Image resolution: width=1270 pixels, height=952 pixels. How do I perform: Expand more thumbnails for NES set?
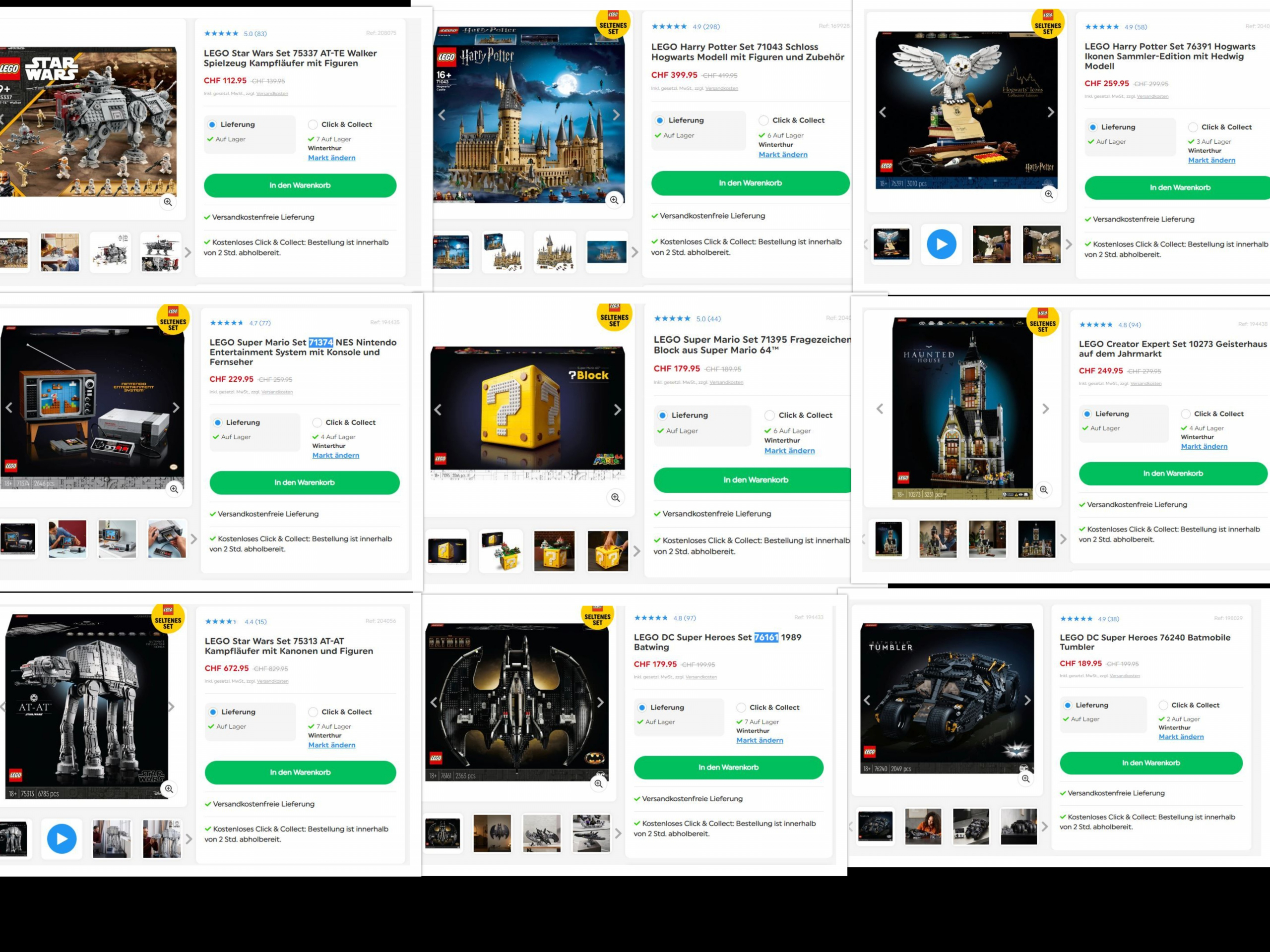(193, 539)
